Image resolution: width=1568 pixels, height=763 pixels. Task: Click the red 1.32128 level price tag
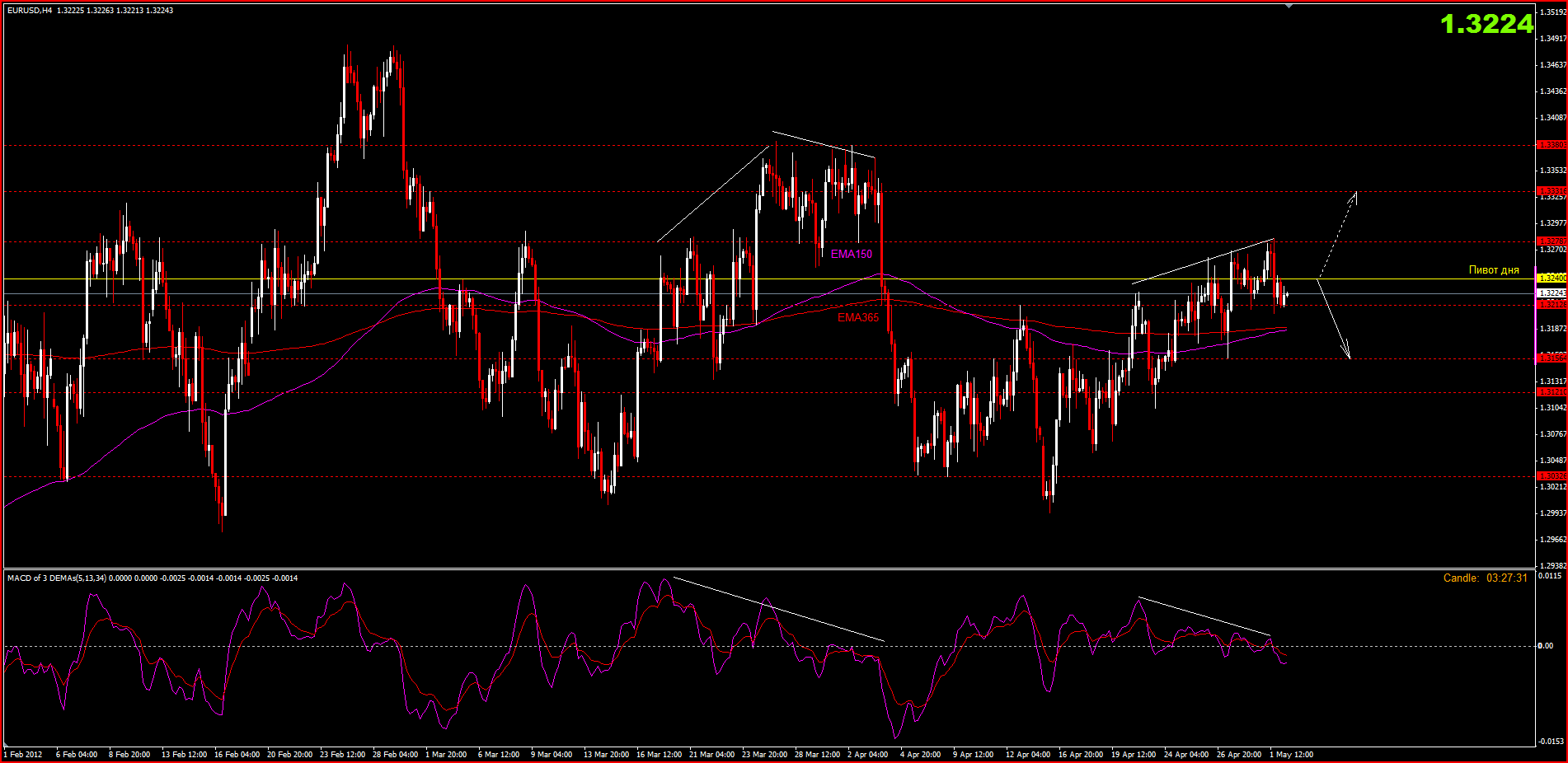1552,305
